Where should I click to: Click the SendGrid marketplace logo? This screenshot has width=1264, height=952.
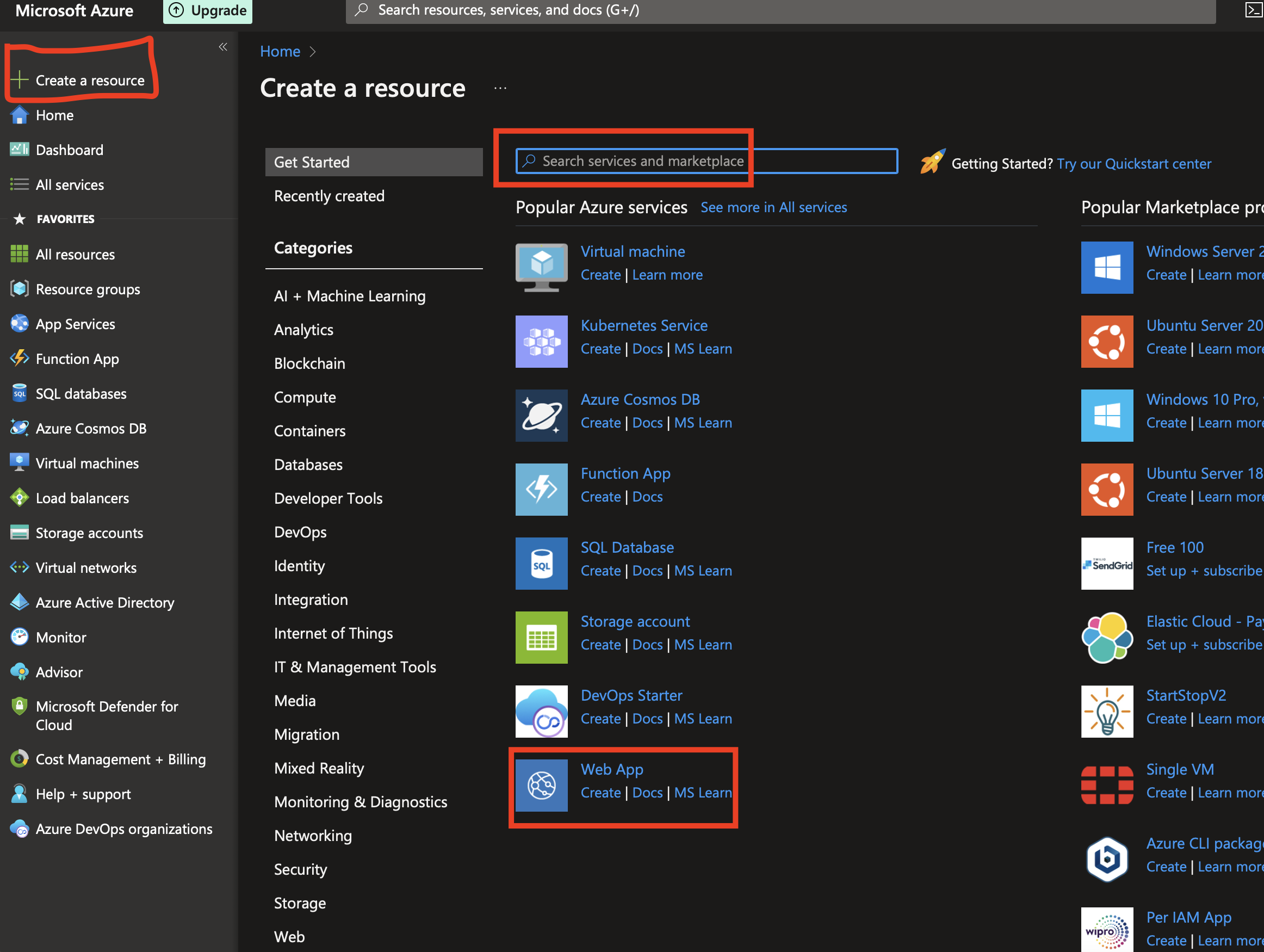pyautogui.click(x=1107, y=564)
